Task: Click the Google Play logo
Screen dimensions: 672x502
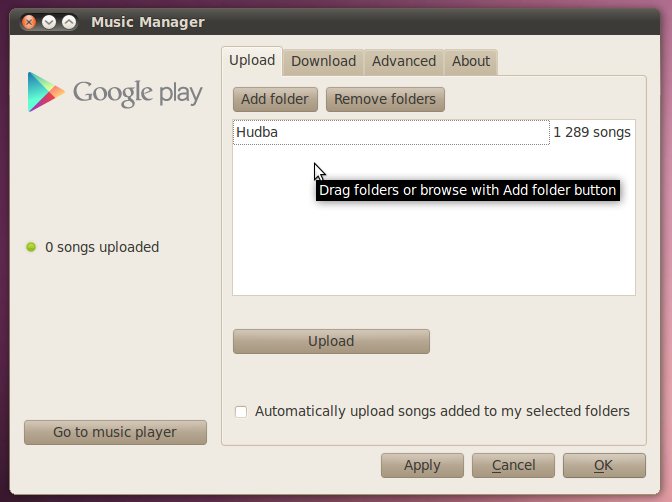Action: pyautogui.click(x=115, y=92)
